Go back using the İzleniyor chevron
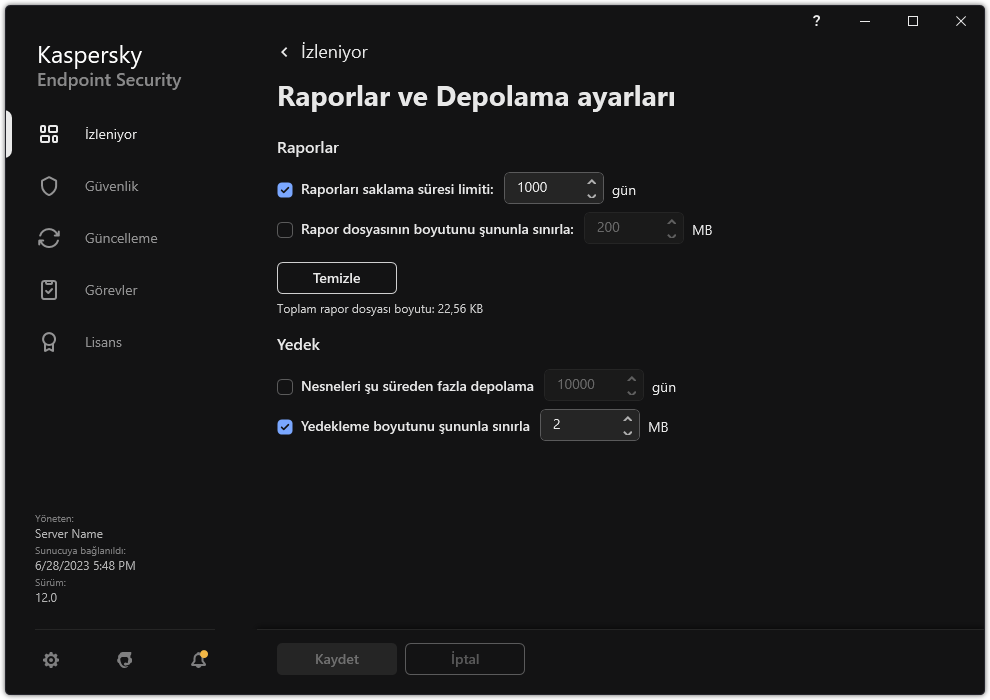Viewport: 990px width, 700px height. click(285, 52)
